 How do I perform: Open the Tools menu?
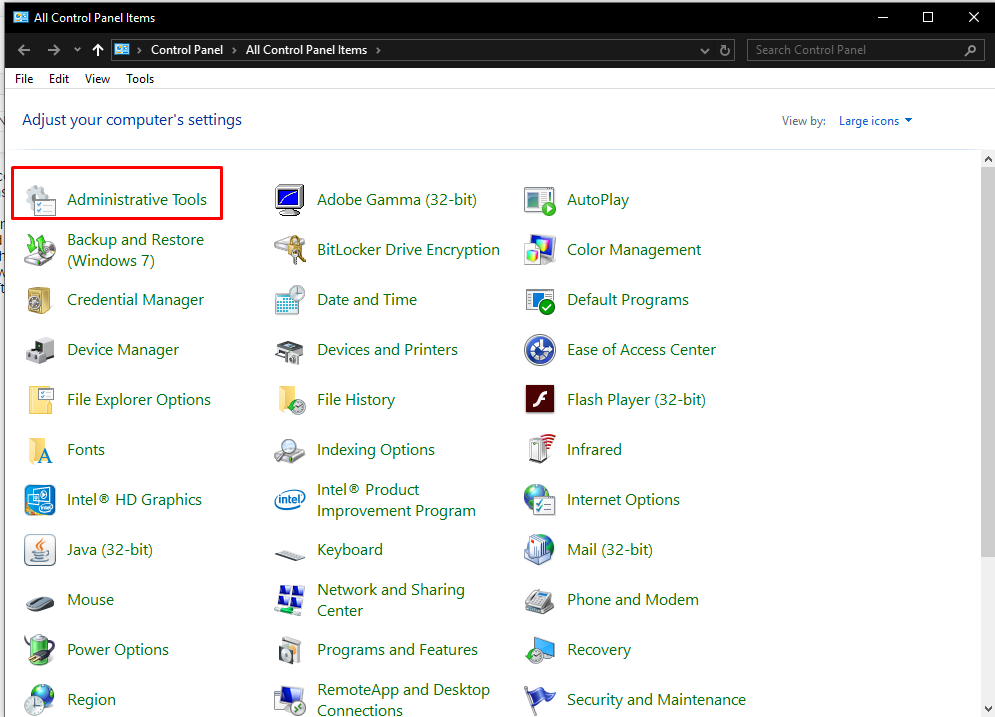[140, 79]
